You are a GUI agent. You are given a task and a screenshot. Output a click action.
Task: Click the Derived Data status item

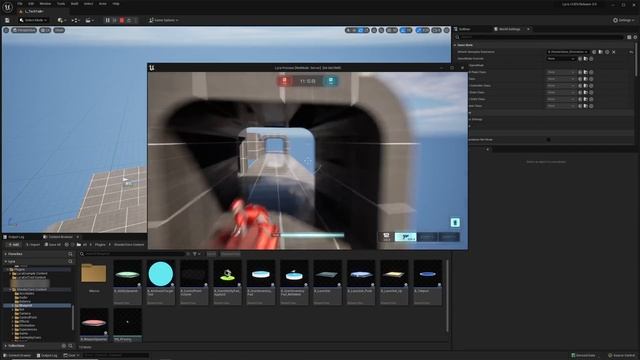pyautogui.click(x=583, y=356)
